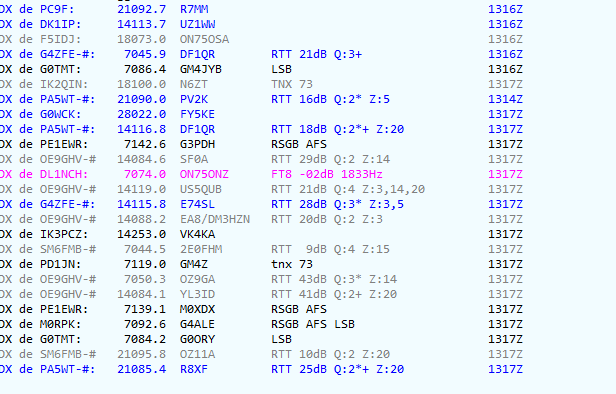
Task: Select callsign G3PDH on 7142.6
Action: tap(197, 144)
